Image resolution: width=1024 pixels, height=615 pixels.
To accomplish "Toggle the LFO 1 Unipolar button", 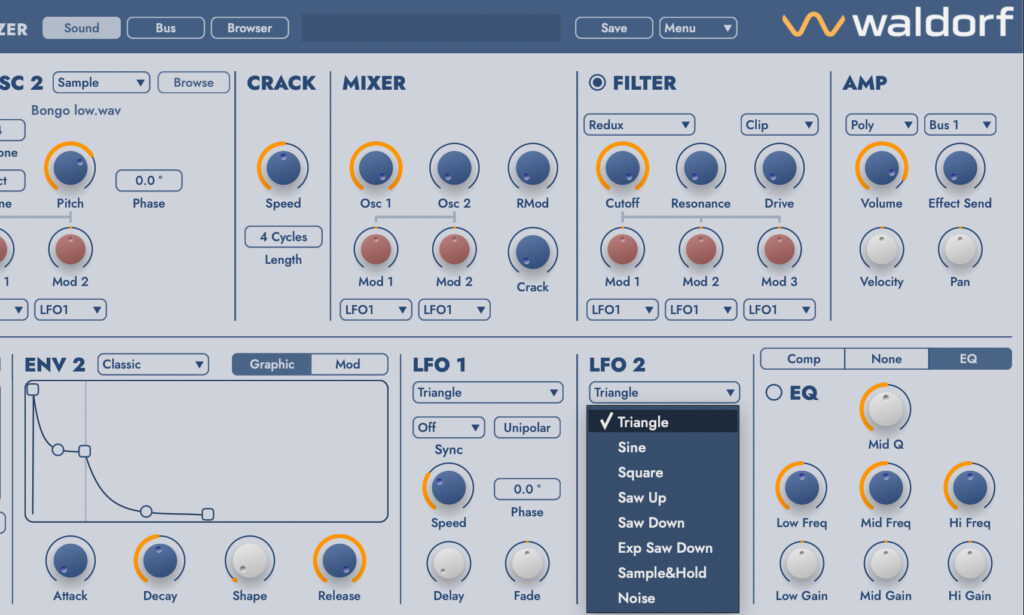I will (527, 427).
